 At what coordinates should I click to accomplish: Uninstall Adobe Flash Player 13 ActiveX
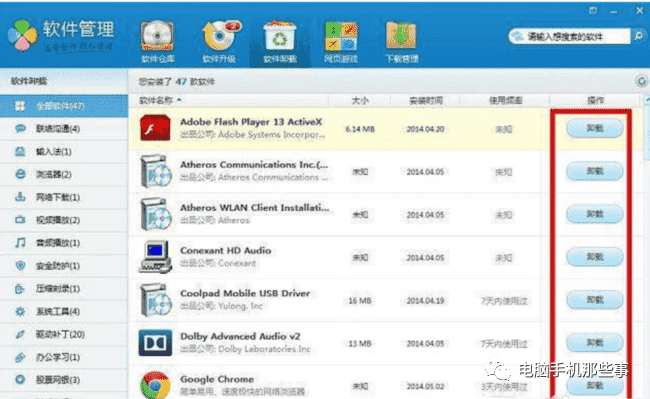[594, 128]
